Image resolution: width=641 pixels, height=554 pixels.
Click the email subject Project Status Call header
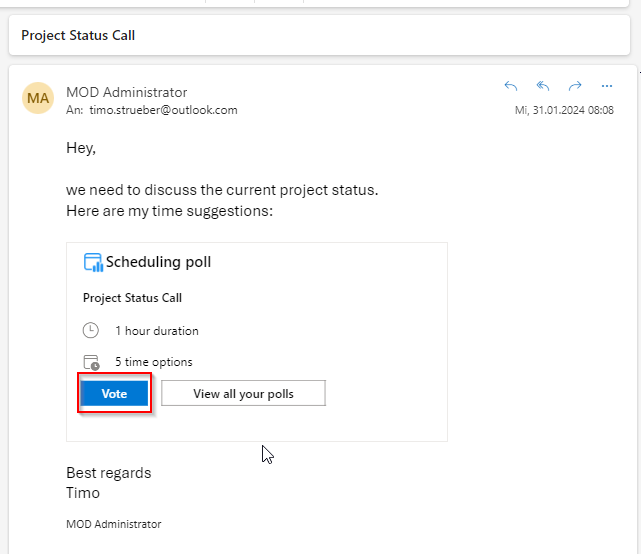coord(78,35)
